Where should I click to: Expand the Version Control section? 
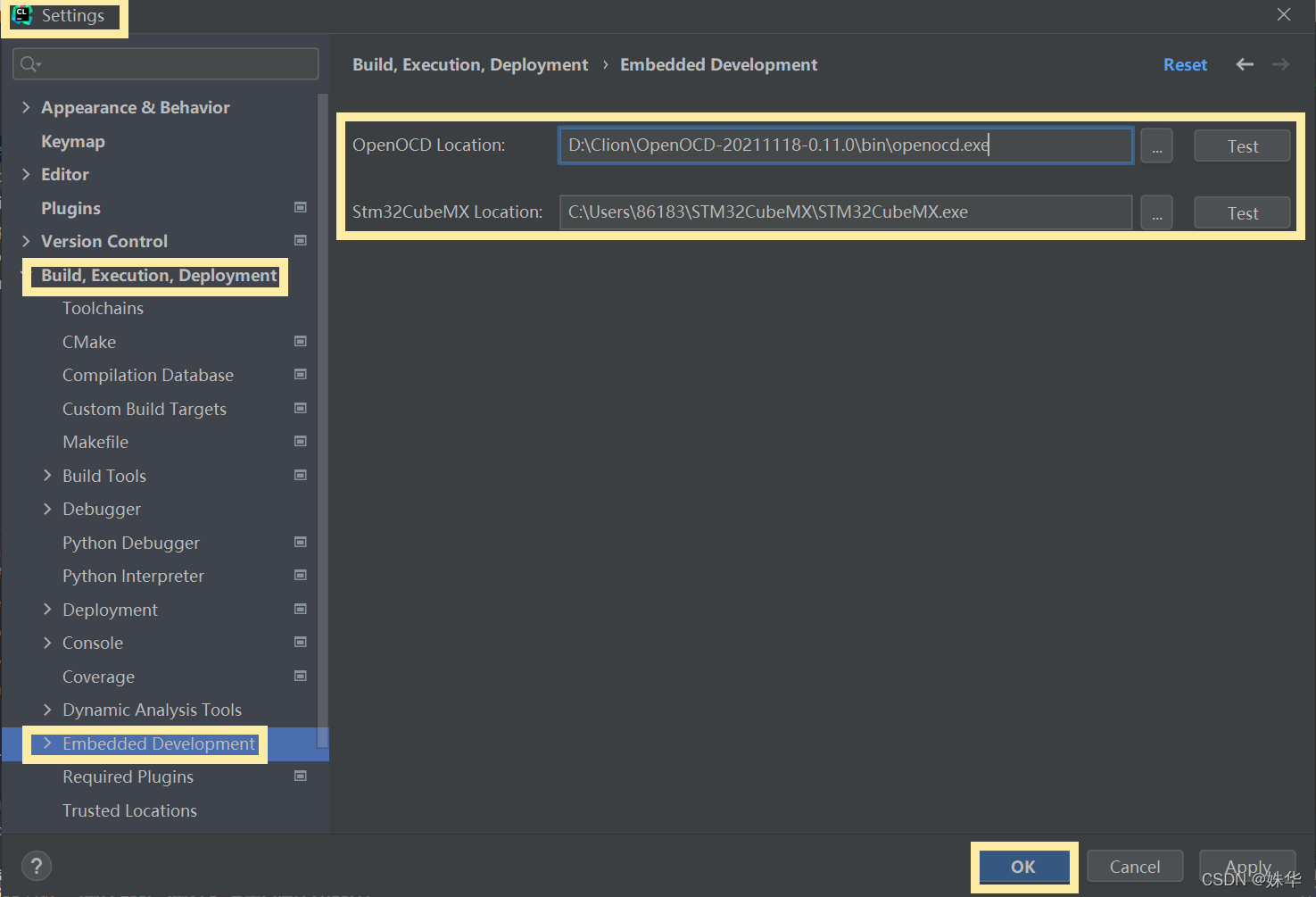tap(26, 241)
